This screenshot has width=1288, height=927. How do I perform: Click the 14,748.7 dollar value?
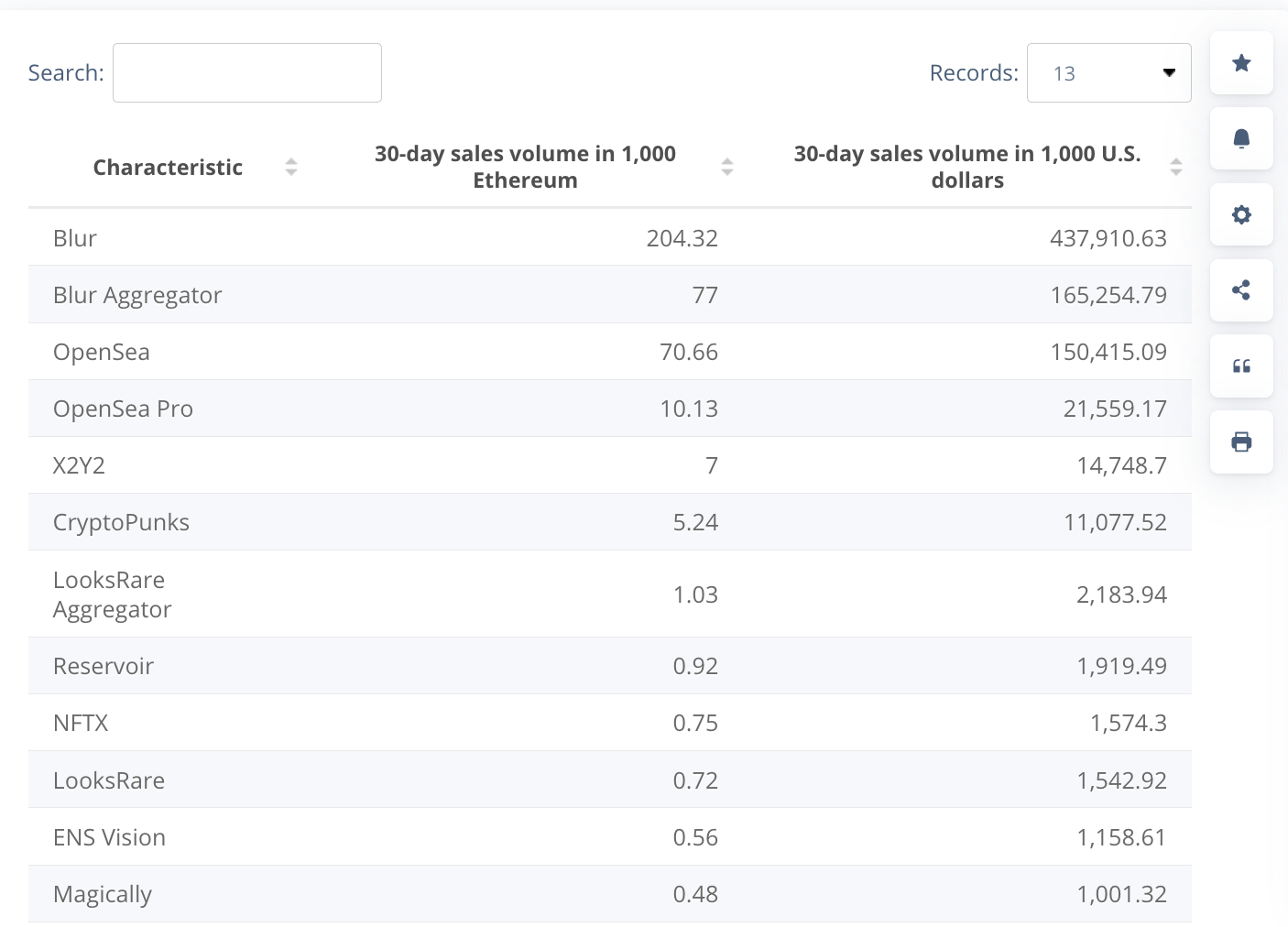[x=1121, y=465]
